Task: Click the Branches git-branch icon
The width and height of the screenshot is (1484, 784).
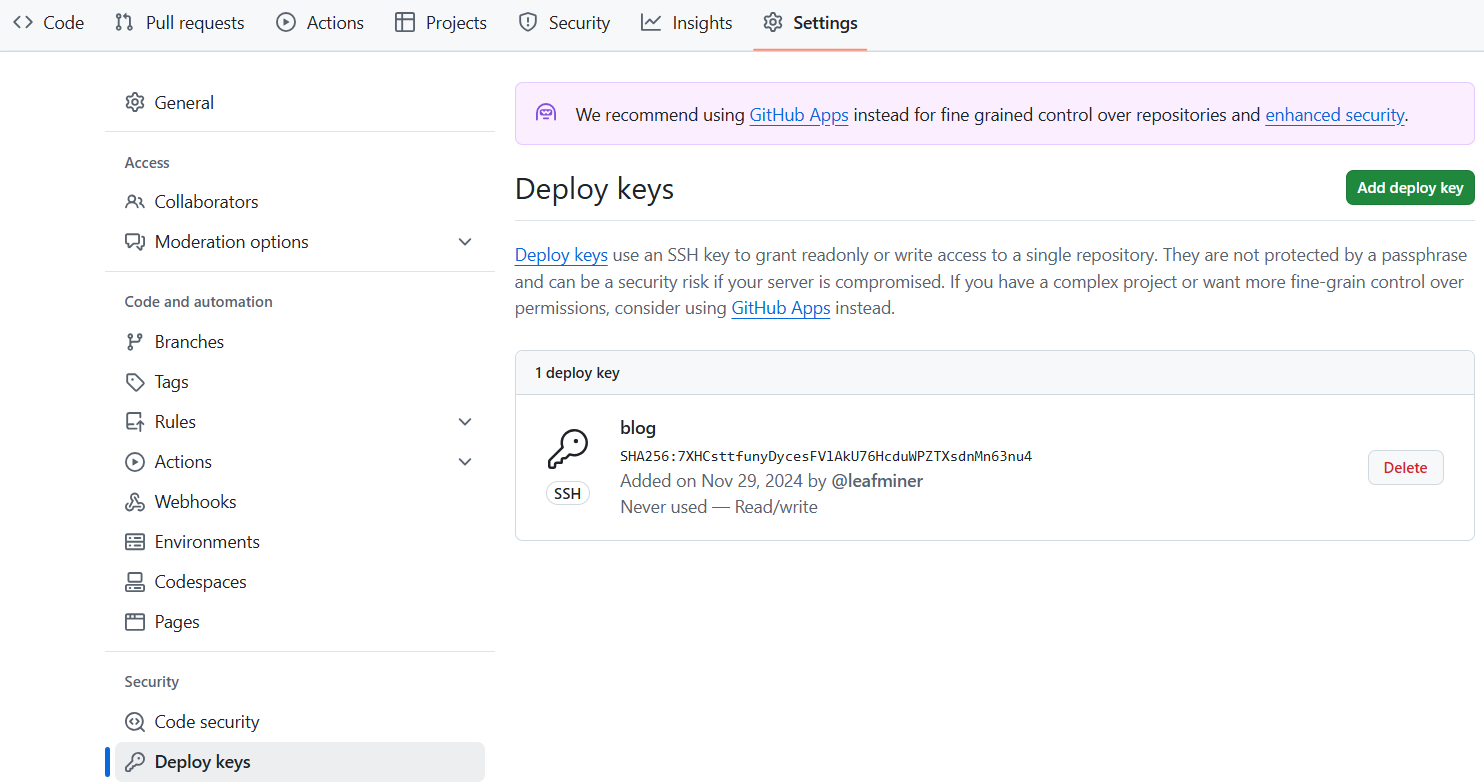Action: click(x=134, y=342)
